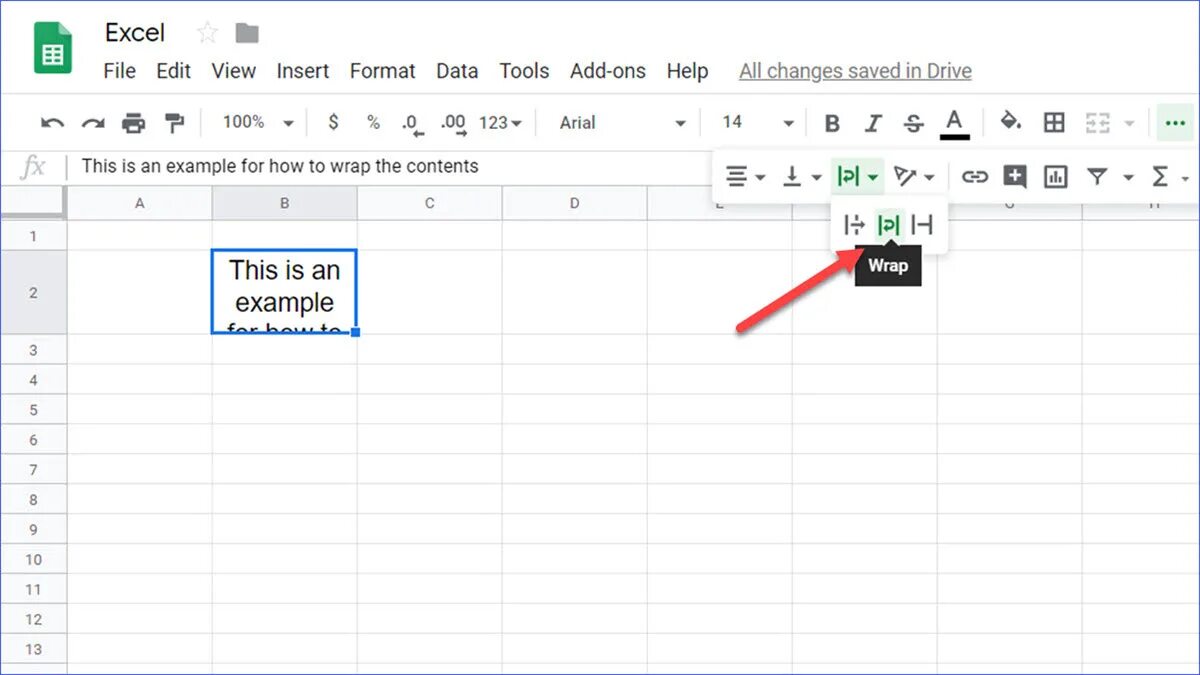Insert a link with the chain icon

pos(974,177)
